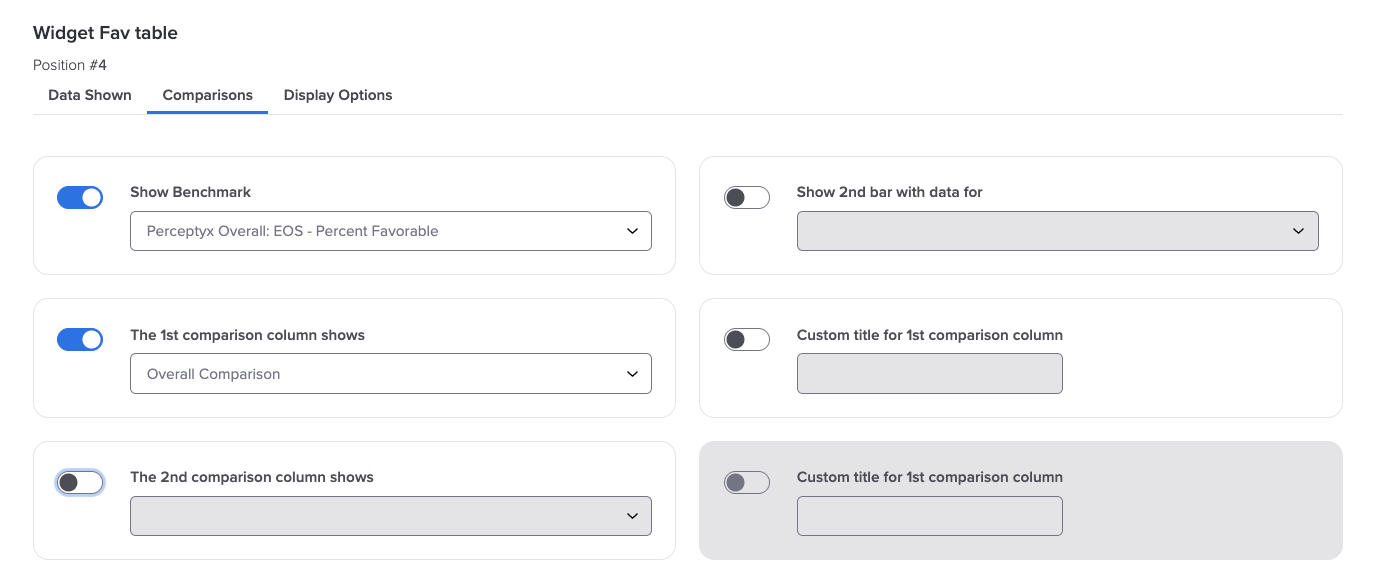1373x587 pixels.
Task: Click custom title input in greyed-out card
Action: pyautogui.click(x=929, y=516)
